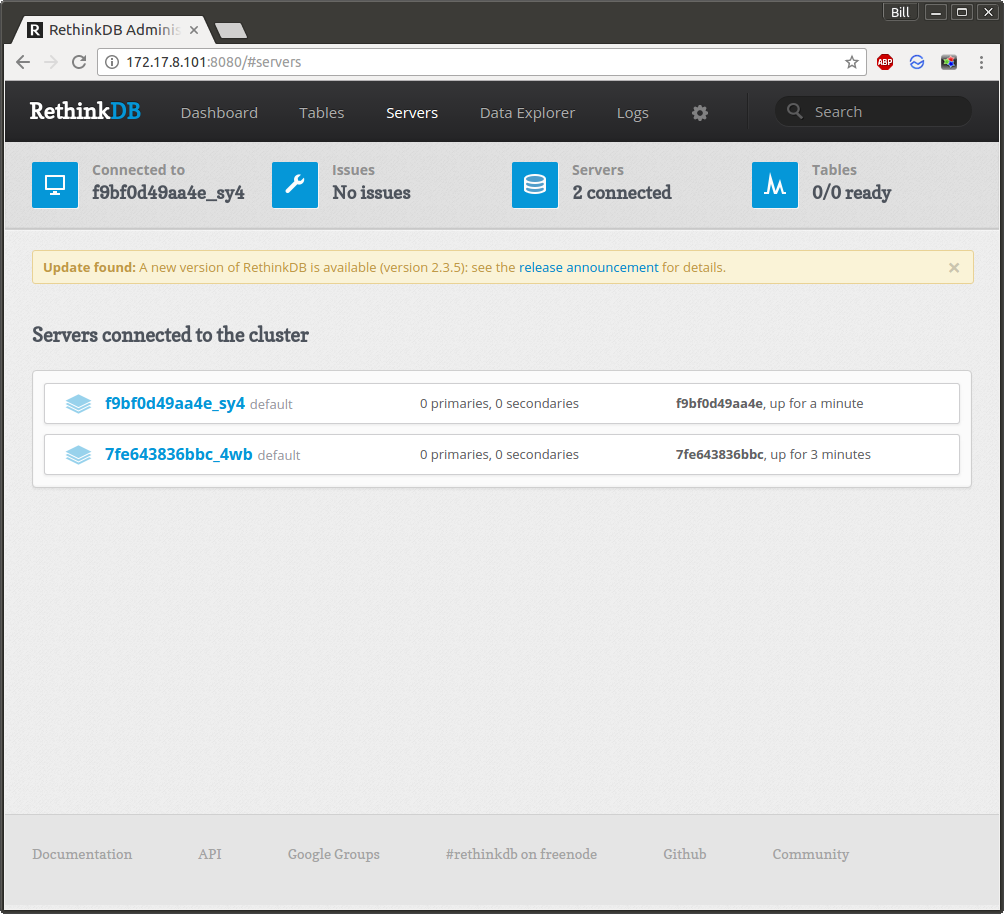Click the RethinkDB logo
The width and height of the screenshot is (1004, 914).
tap(84, 111)
